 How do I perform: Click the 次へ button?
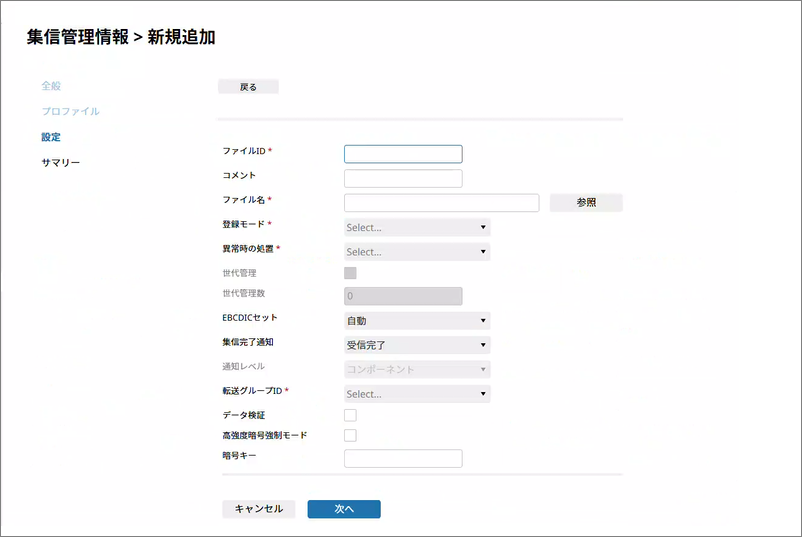344,509
